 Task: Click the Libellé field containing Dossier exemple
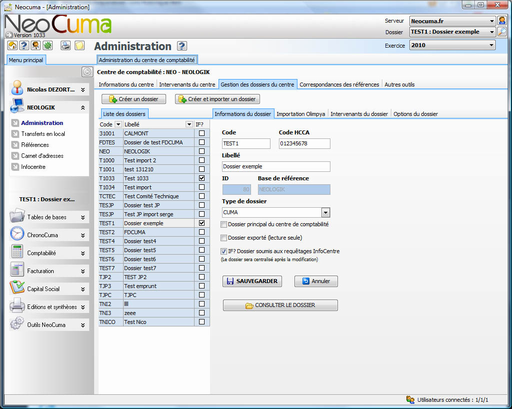coord(276,166)
